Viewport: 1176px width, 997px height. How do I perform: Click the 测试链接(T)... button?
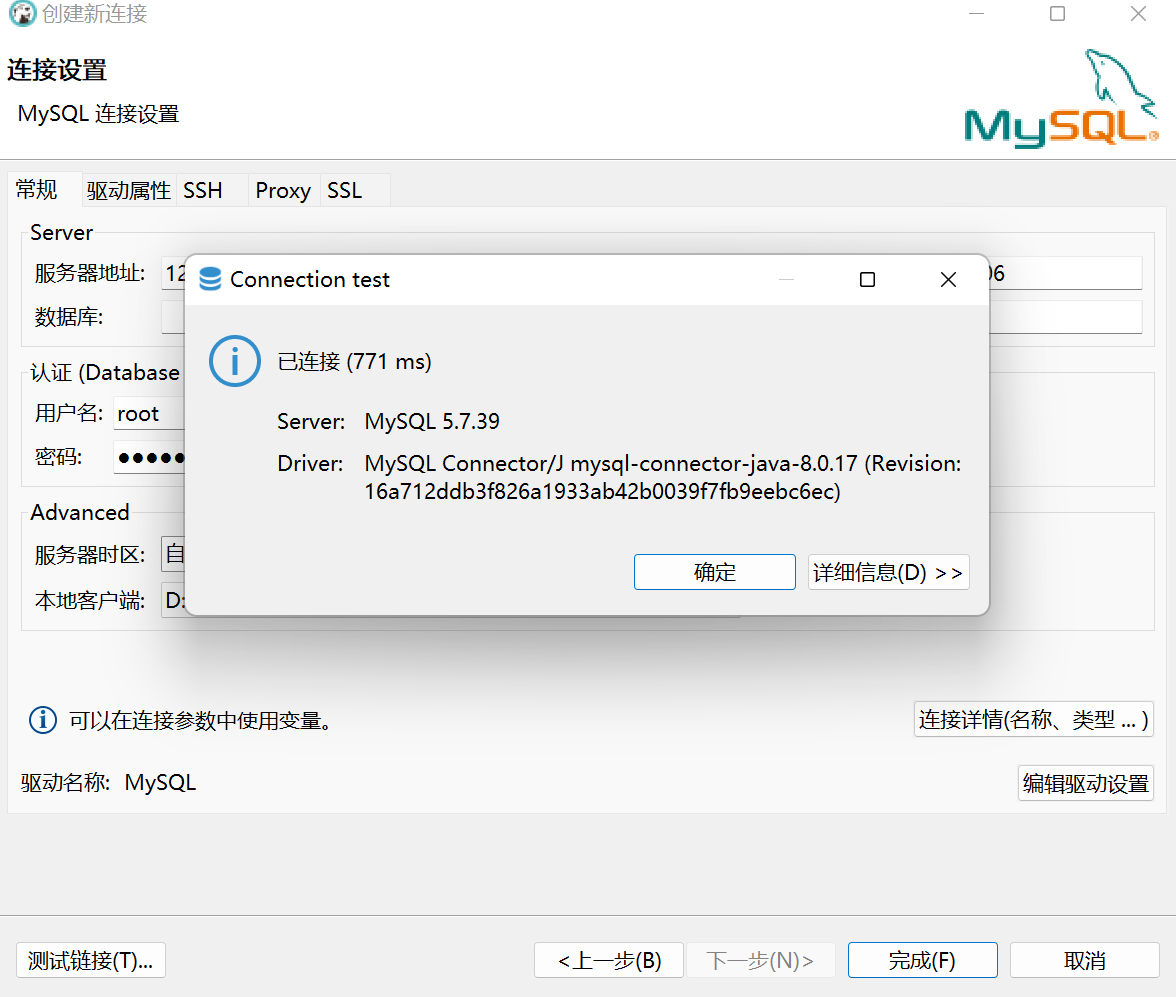pyautogui.click(x=91, y=960)
